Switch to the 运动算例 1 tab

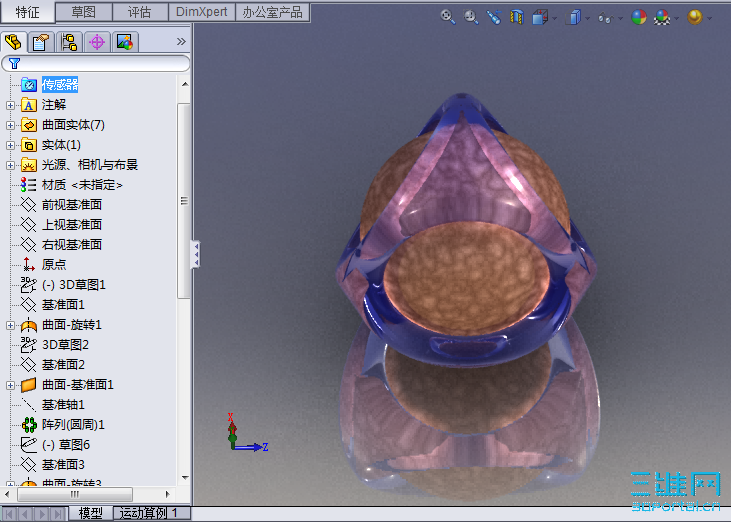click(x=151, y=514)
